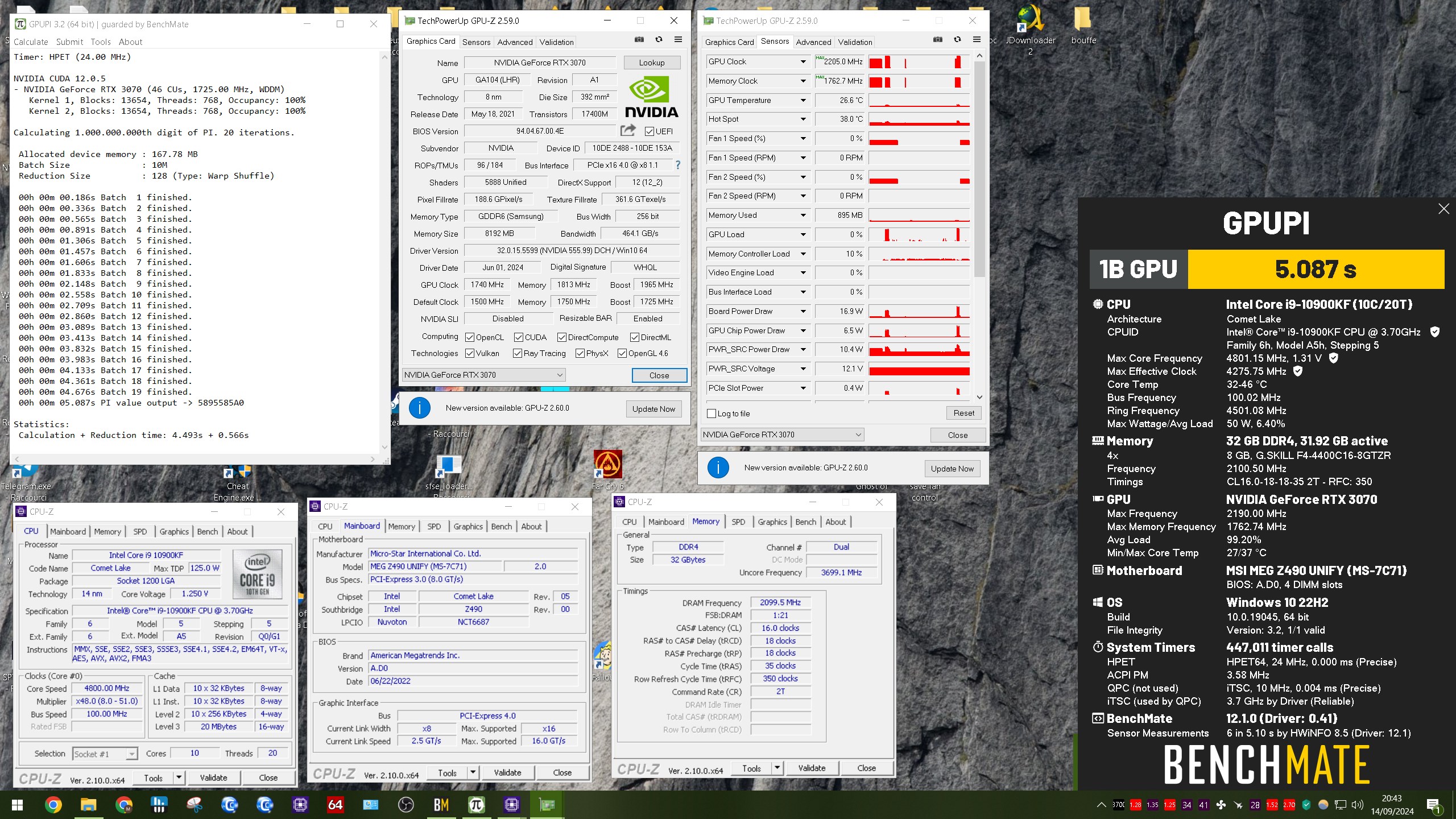1456x819 pixels.
Task: Open GPU-Z green taskbar icon
Action: coord(547,805)
